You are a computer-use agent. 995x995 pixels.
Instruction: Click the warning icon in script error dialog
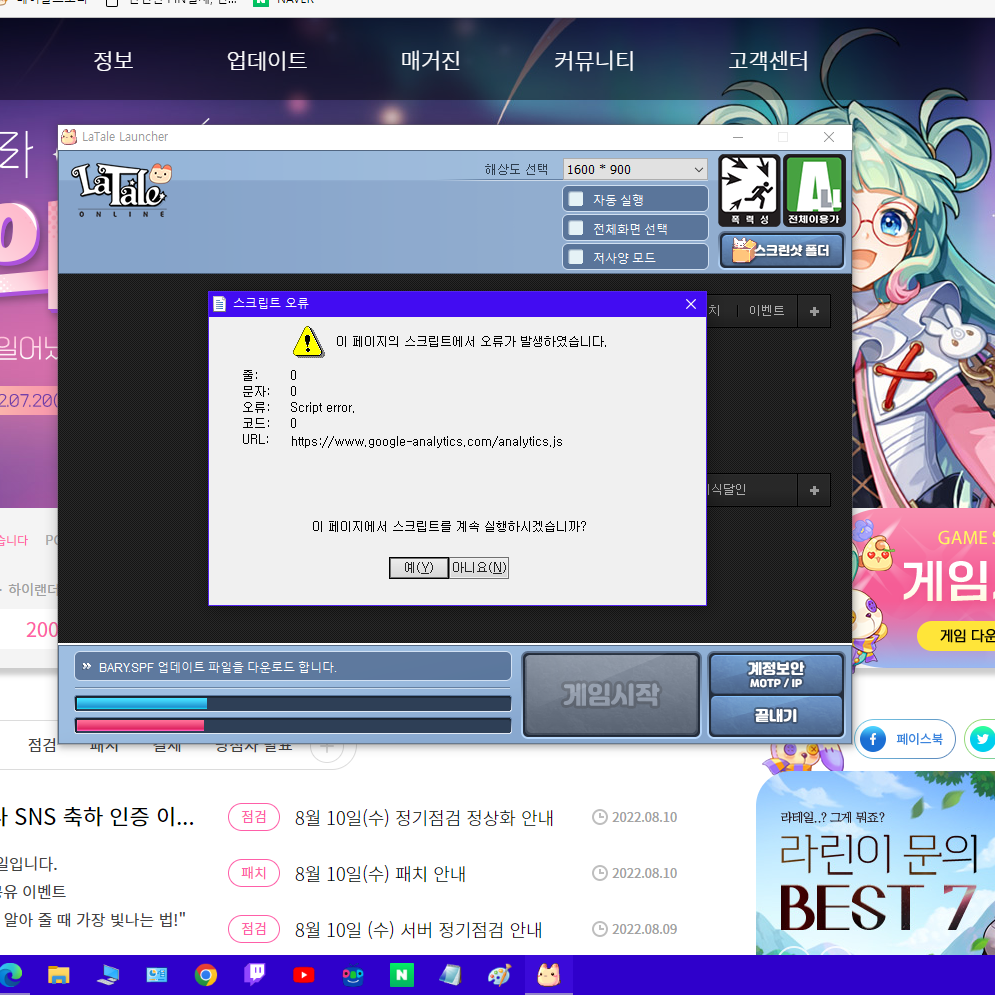tap(308, 342)
